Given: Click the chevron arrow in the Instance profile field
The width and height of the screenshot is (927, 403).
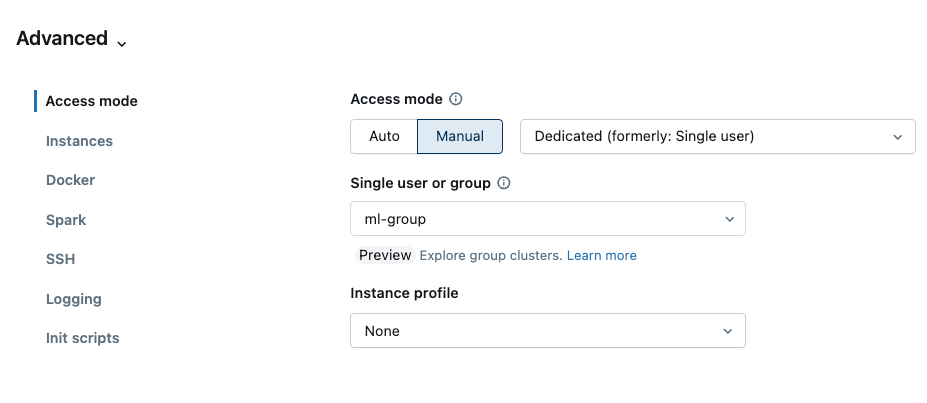Looking at the screenshot, I should (x=727, y=331).
